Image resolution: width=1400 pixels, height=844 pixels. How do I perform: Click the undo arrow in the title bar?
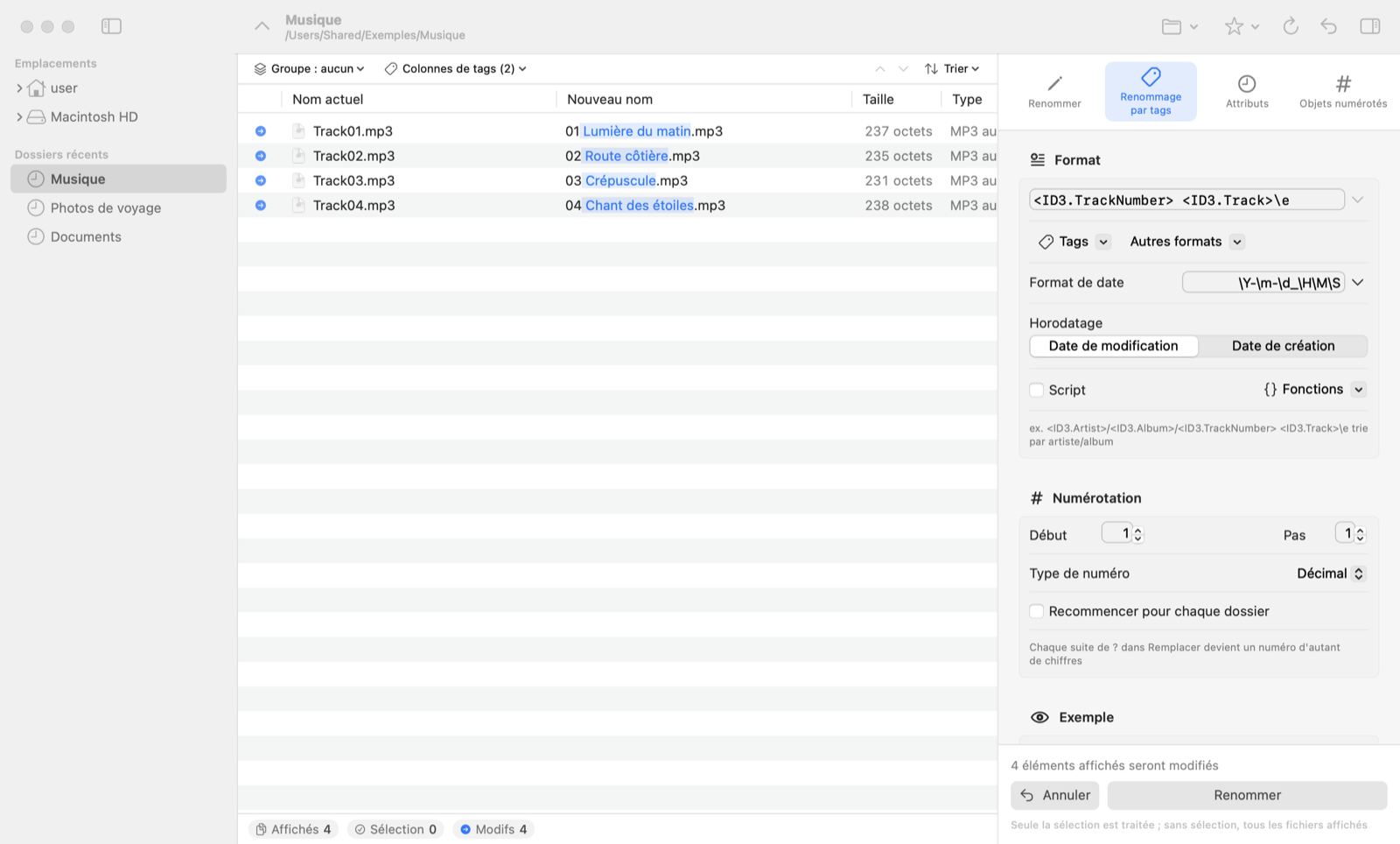[x=1329, y=26]
